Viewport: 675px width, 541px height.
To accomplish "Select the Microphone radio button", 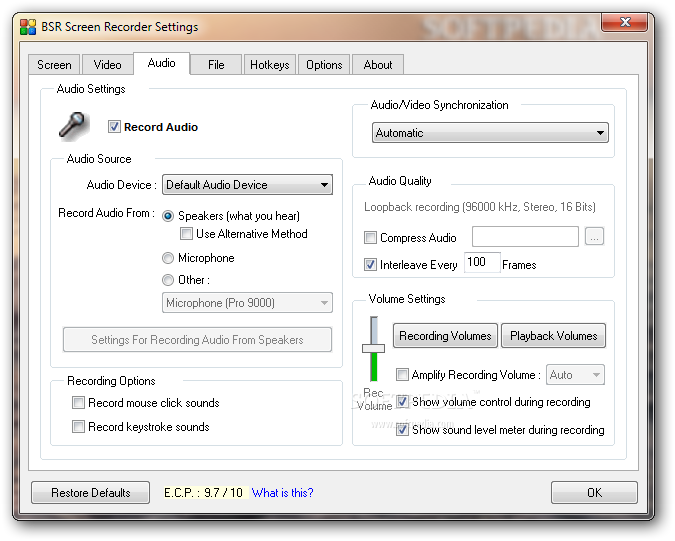I will 168,258.
